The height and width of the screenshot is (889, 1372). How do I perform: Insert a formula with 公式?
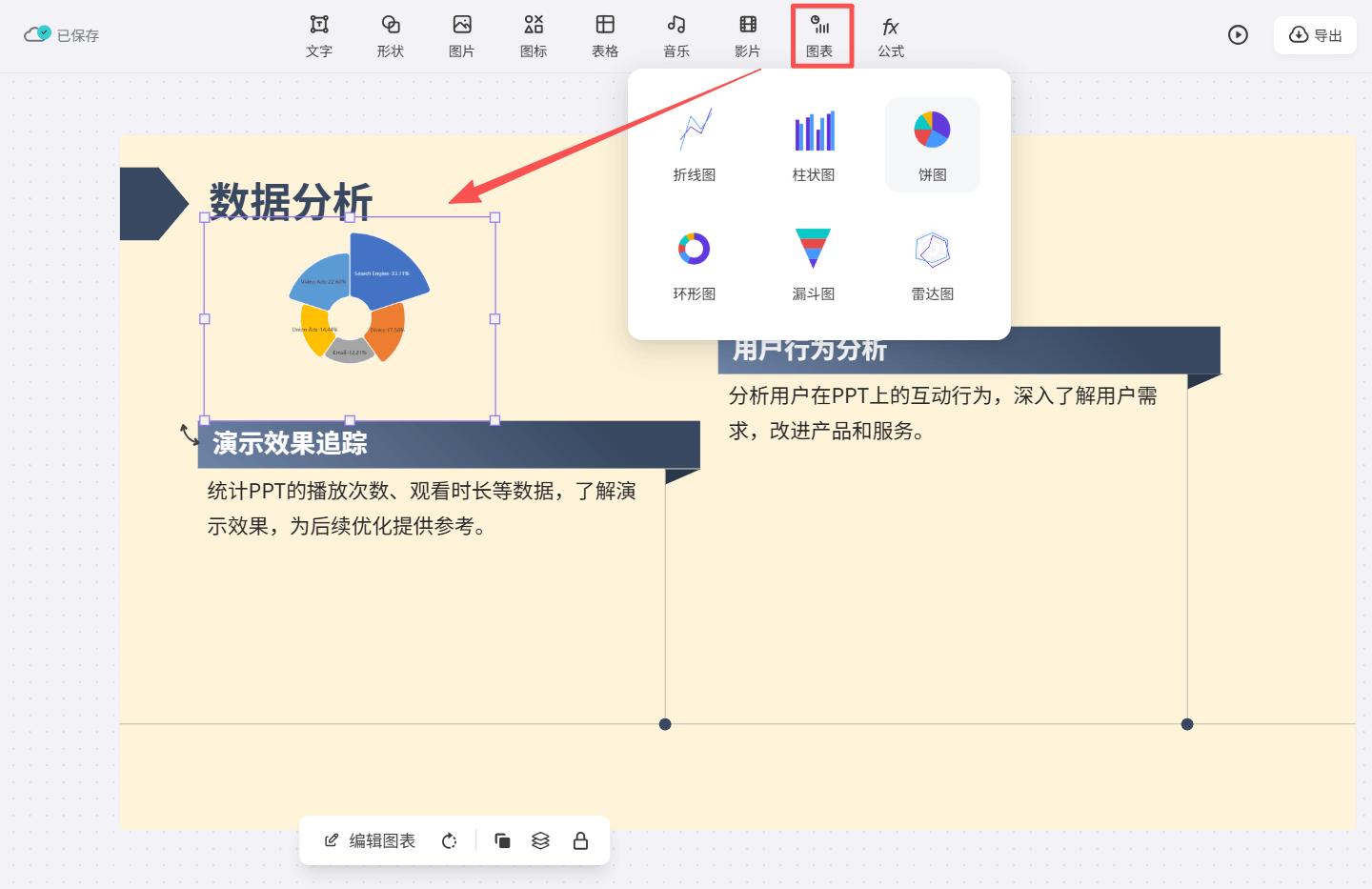tap(891, 35)
